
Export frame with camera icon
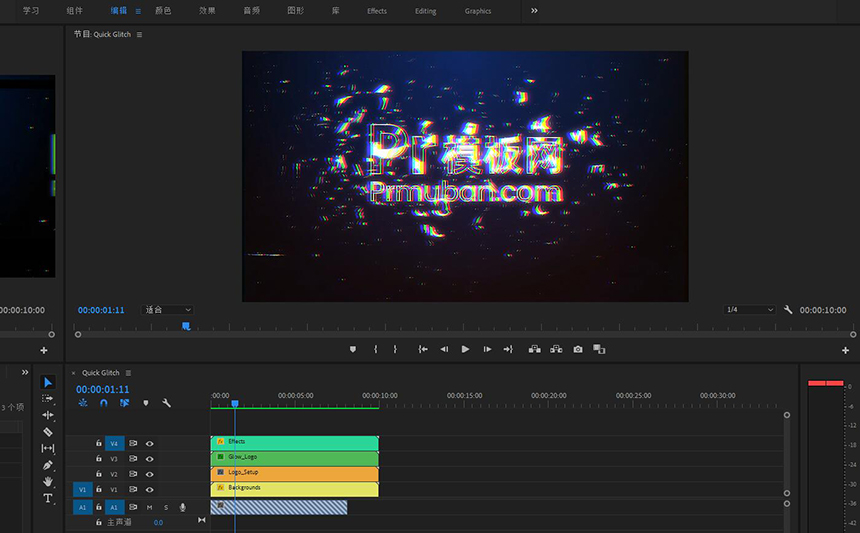[578, 349]
